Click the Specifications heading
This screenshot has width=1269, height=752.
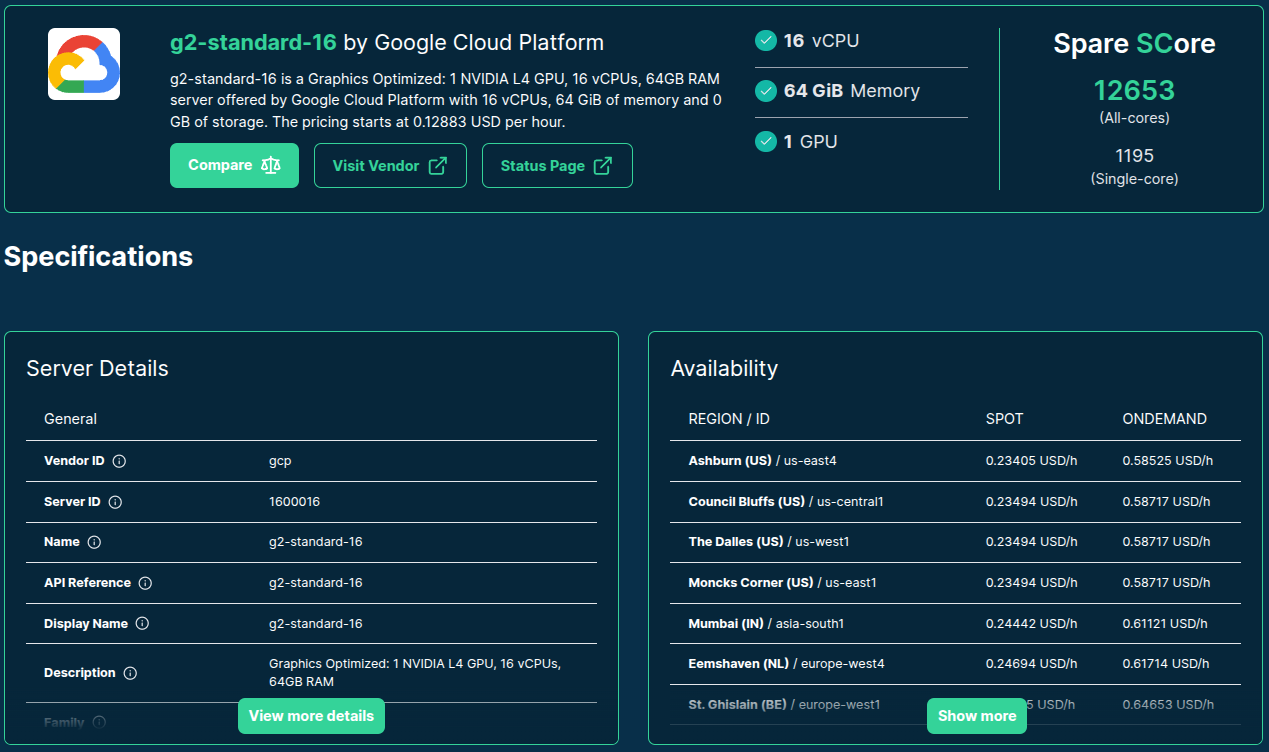(98, 257)
